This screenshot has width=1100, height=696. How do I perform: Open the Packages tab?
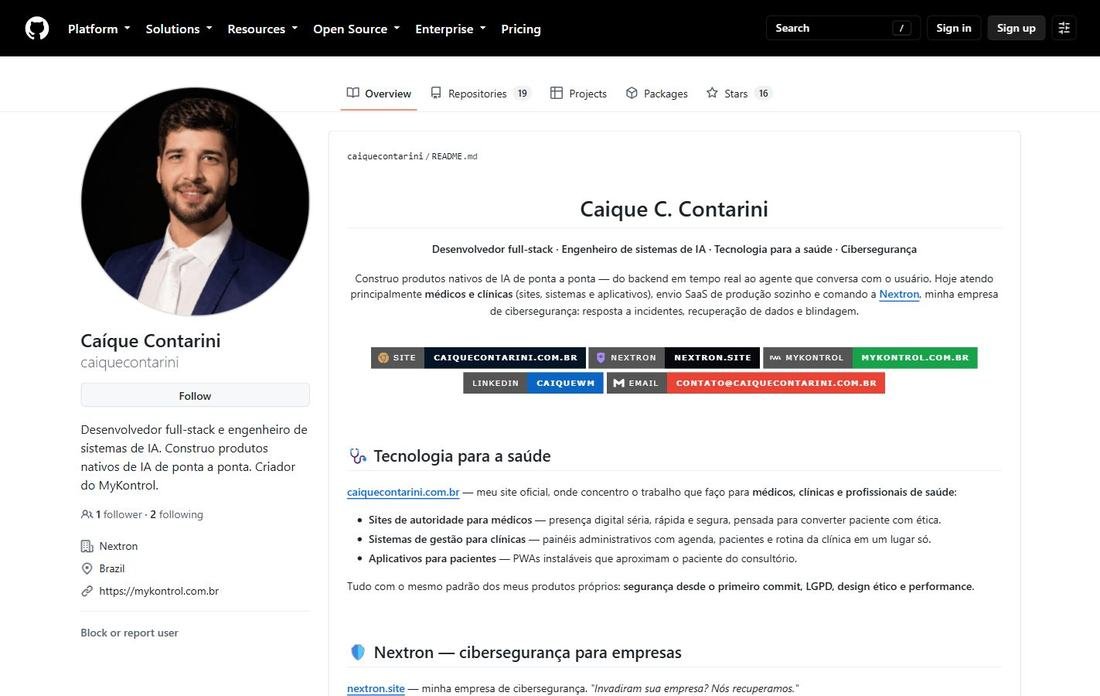click(657, 93)
